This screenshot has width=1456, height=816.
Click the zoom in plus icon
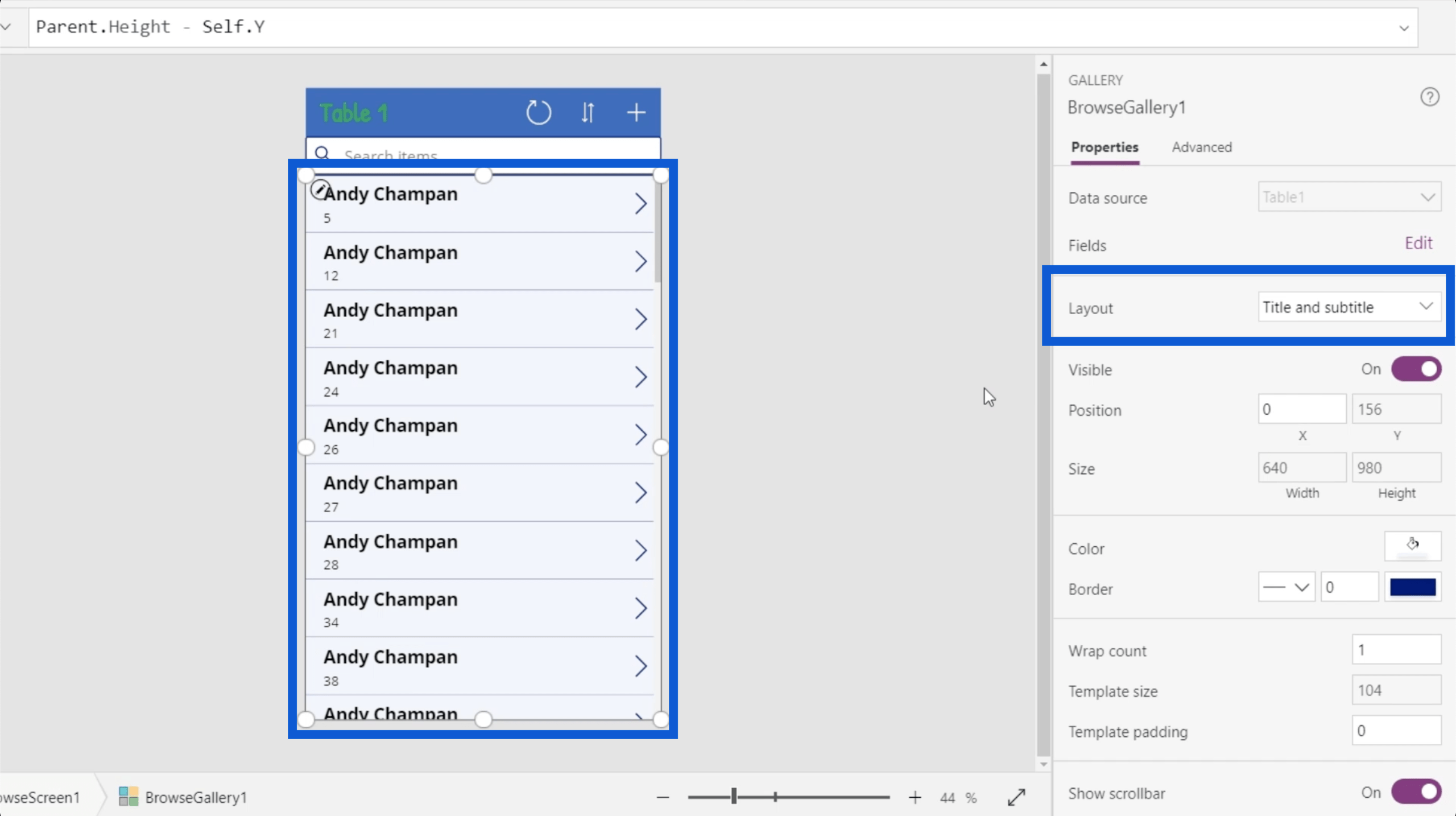915,798
